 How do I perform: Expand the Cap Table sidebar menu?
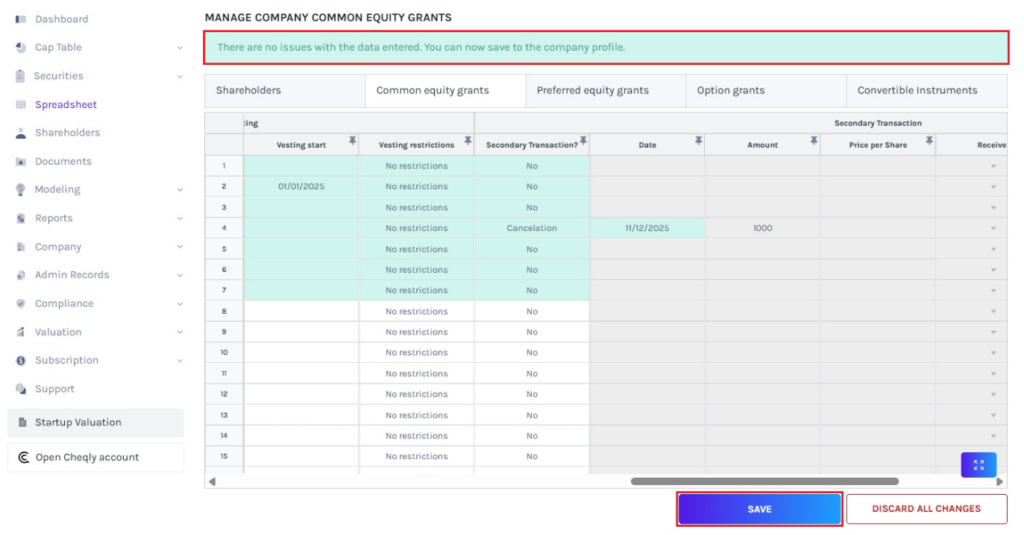pos(180,48)
